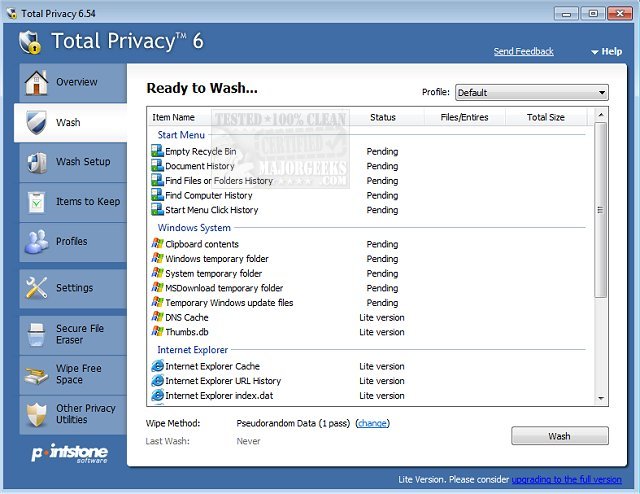Click the Internet Explorer index.dat icon
The image size is (640, 494).
157,395
